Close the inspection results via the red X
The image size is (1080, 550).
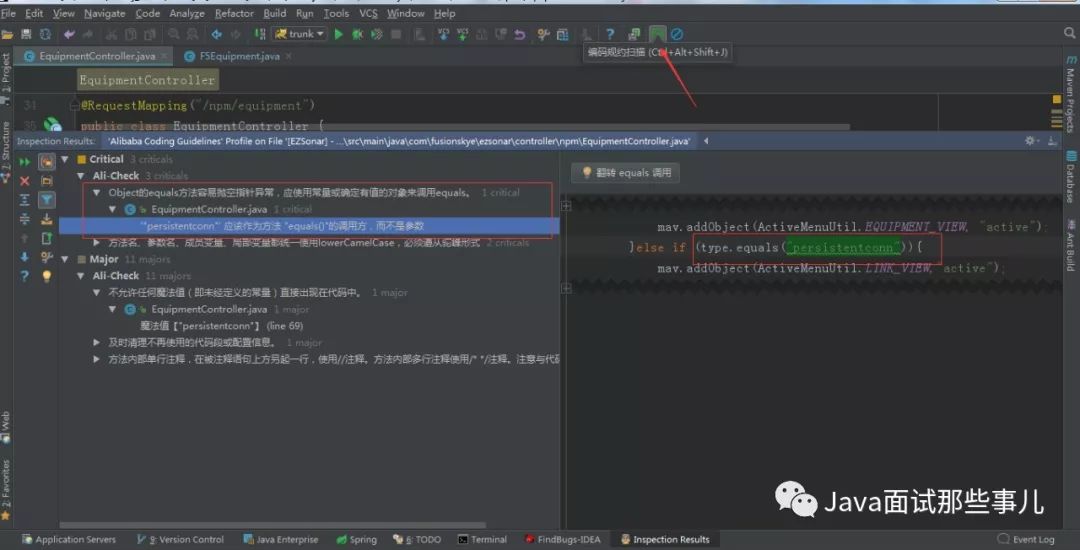(x=24, y=180)
